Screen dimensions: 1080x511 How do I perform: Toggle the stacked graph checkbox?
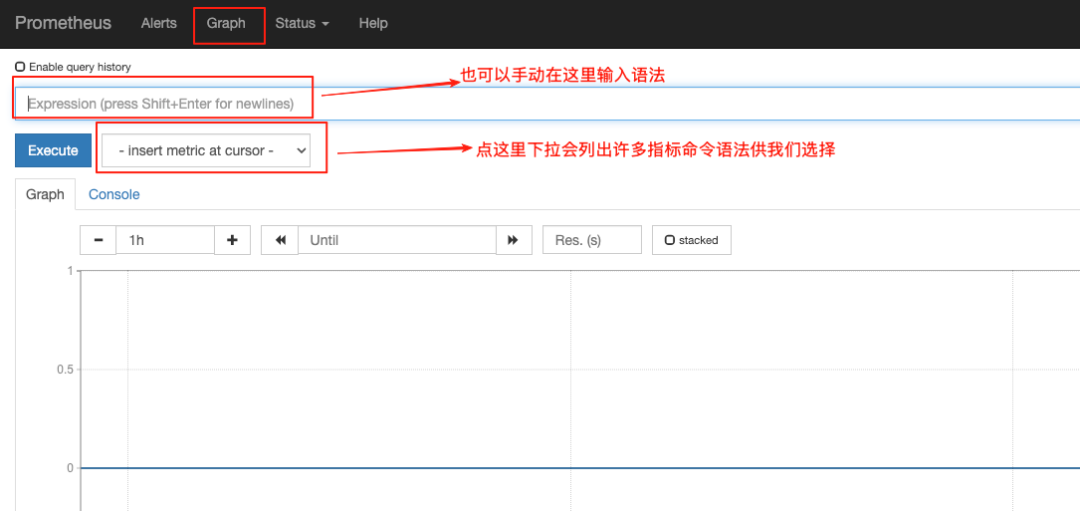coord(669,240)
